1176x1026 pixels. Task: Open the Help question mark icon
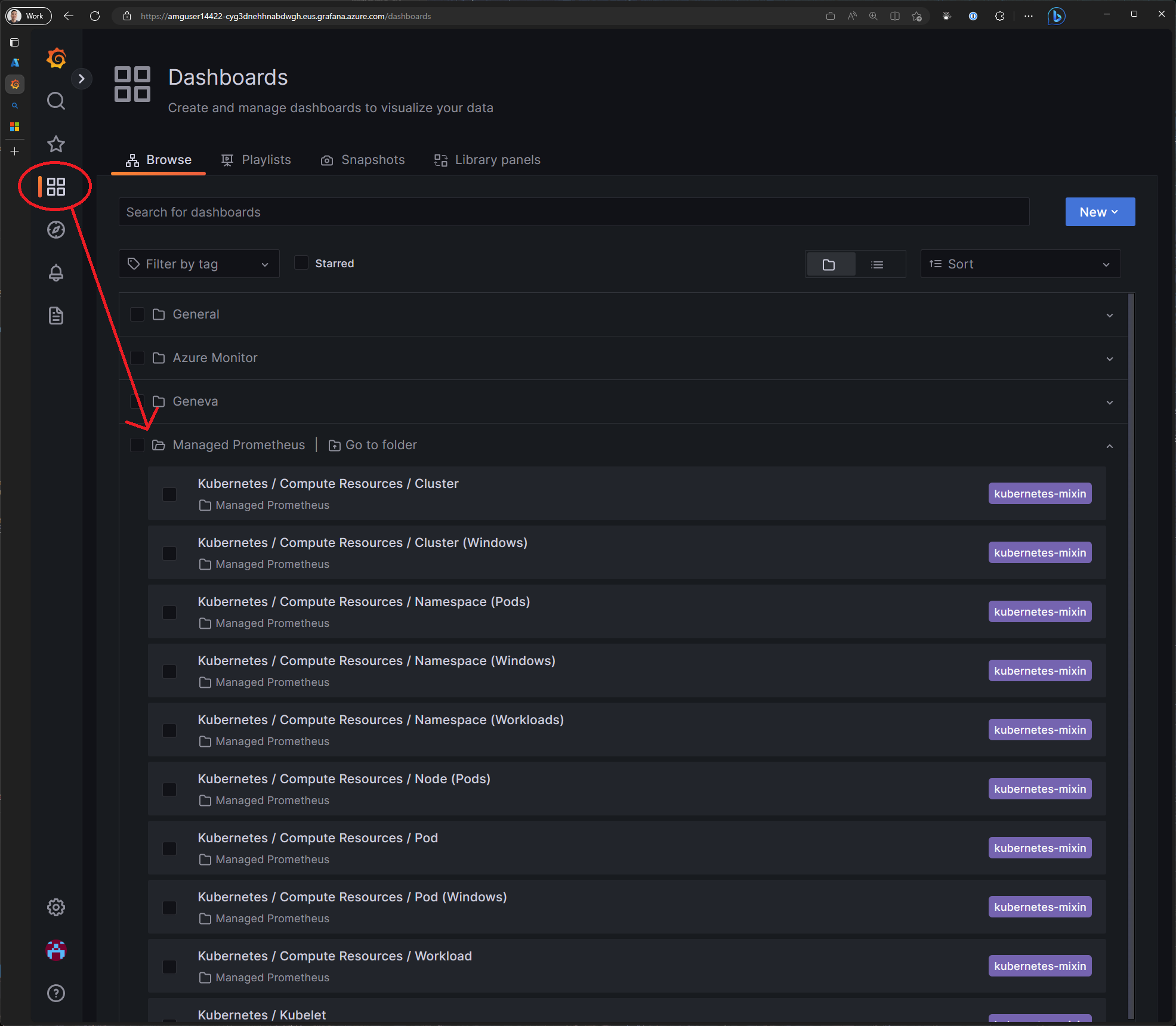pos(56,993)
